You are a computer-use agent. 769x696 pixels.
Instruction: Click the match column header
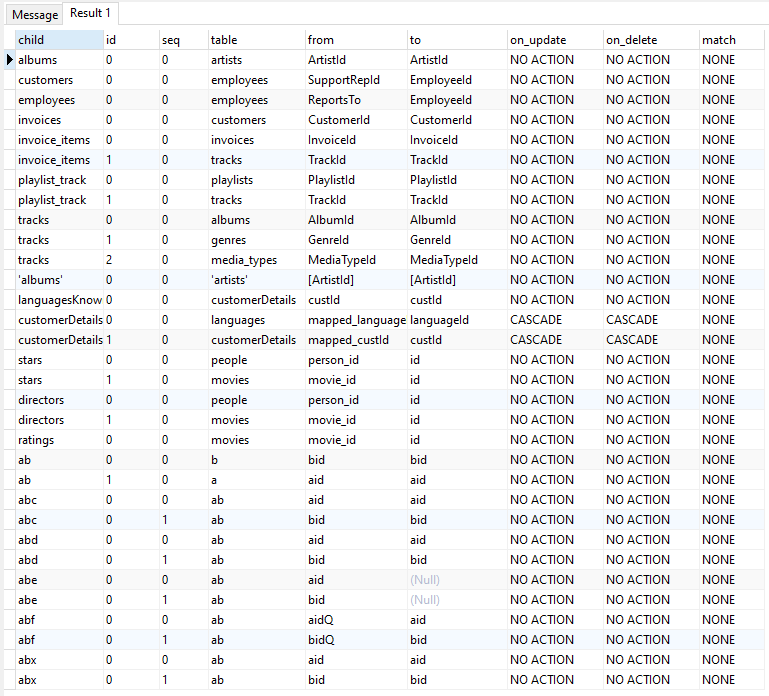click(732, 40)
